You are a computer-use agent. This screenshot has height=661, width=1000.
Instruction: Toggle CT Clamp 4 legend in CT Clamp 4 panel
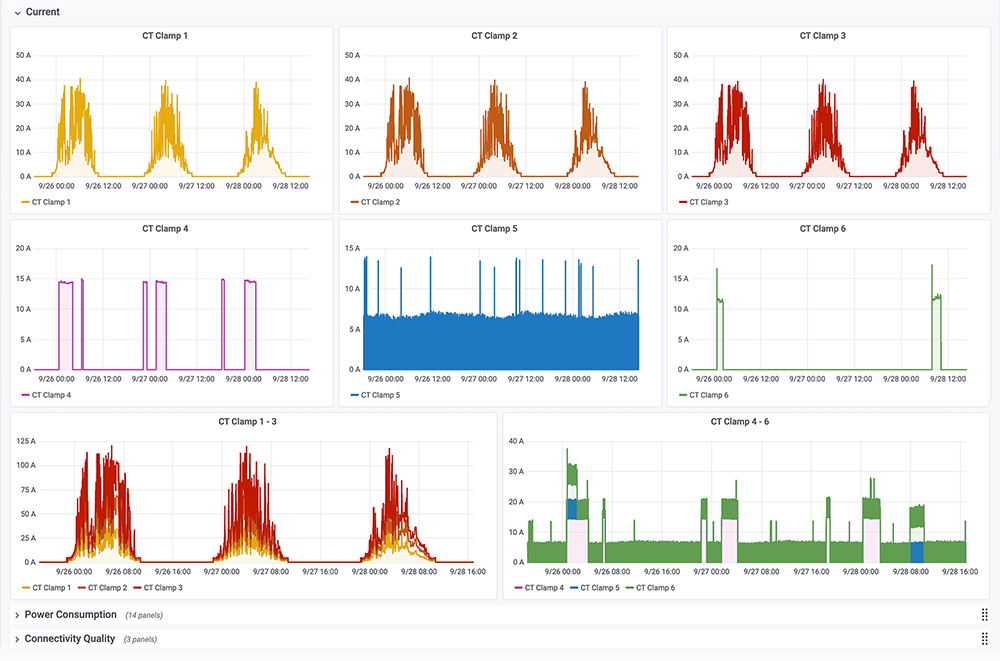point(51,395)
